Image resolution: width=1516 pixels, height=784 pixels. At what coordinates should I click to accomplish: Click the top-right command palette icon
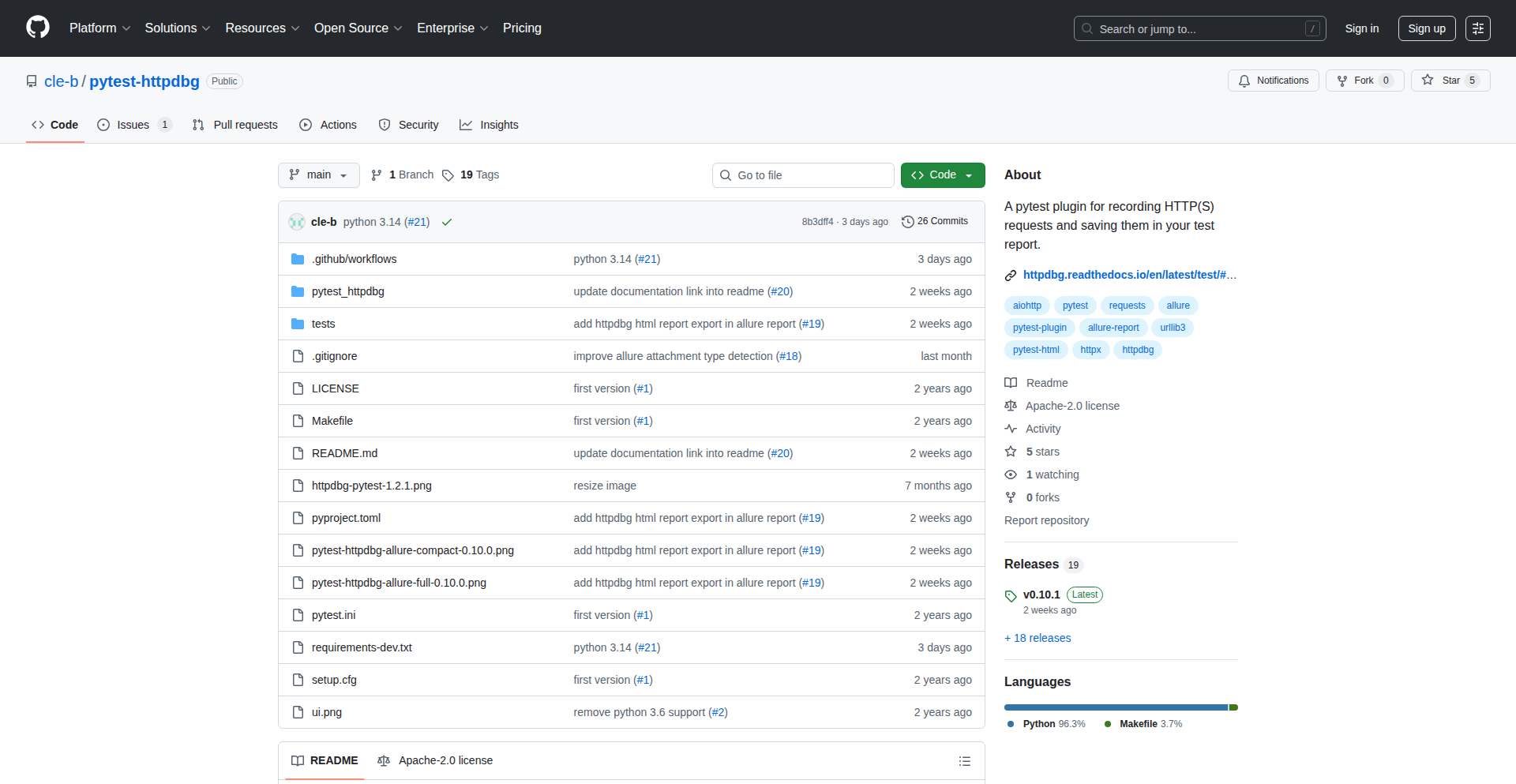point(1477,28)
